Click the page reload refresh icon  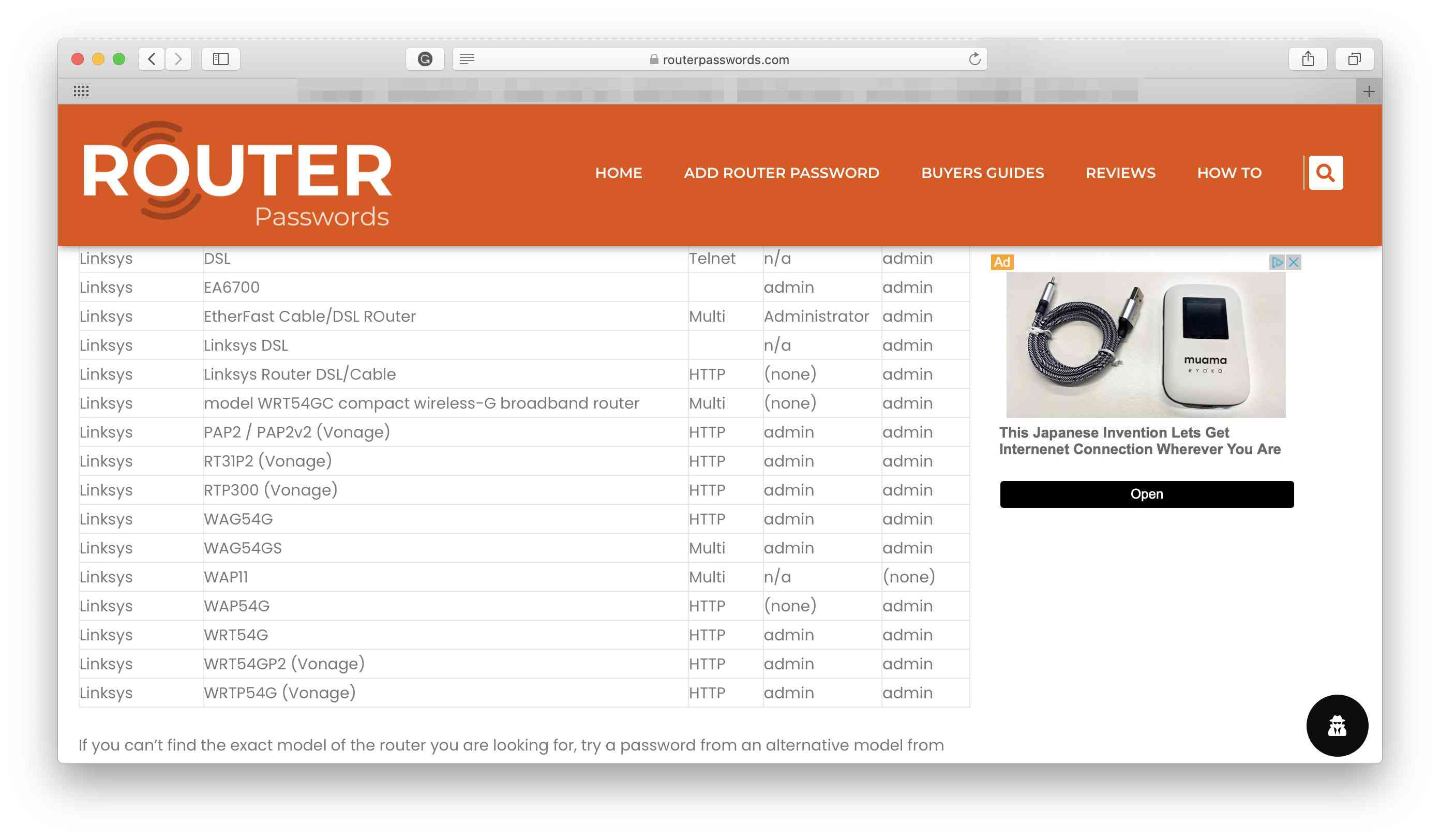click(x=974, y=59)
